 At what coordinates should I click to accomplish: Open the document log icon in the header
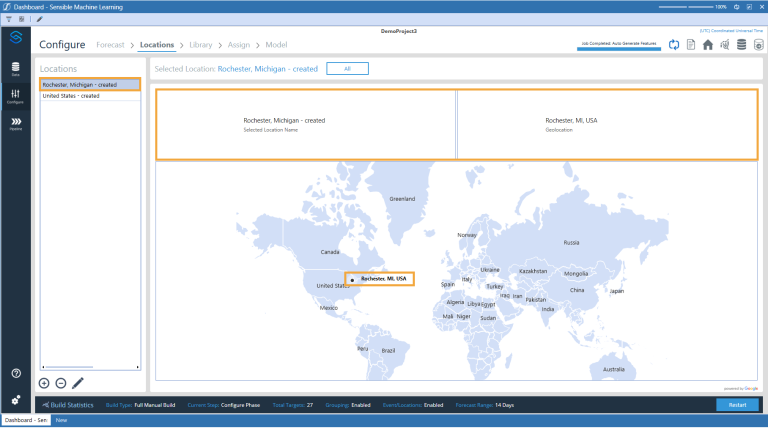tap(691, 45)
